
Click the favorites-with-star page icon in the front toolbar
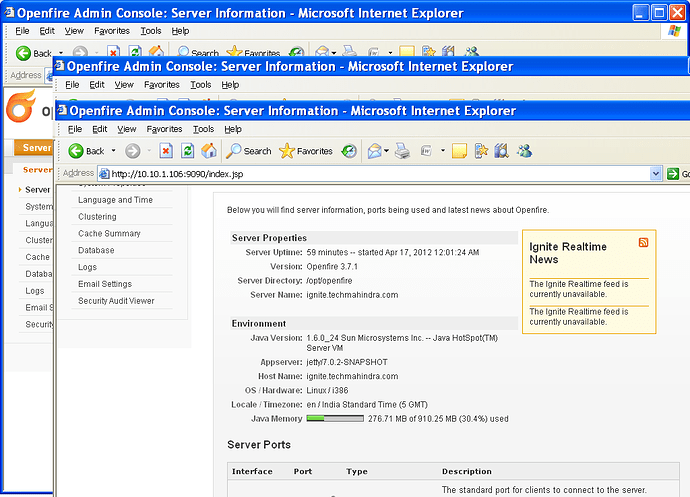(x=481, y=151)
